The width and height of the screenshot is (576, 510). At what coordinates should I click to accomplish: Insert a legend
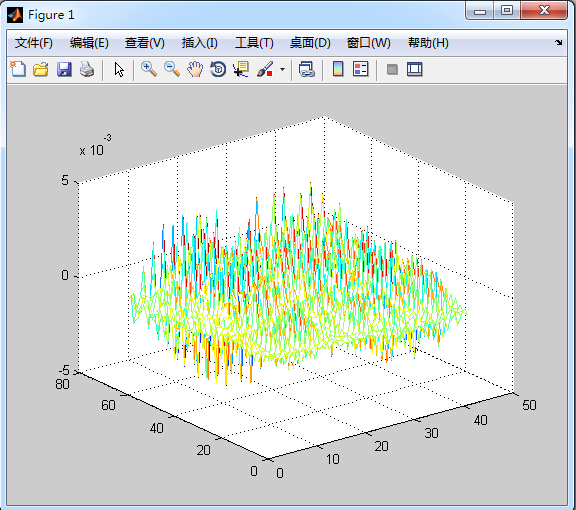(360, 69)
